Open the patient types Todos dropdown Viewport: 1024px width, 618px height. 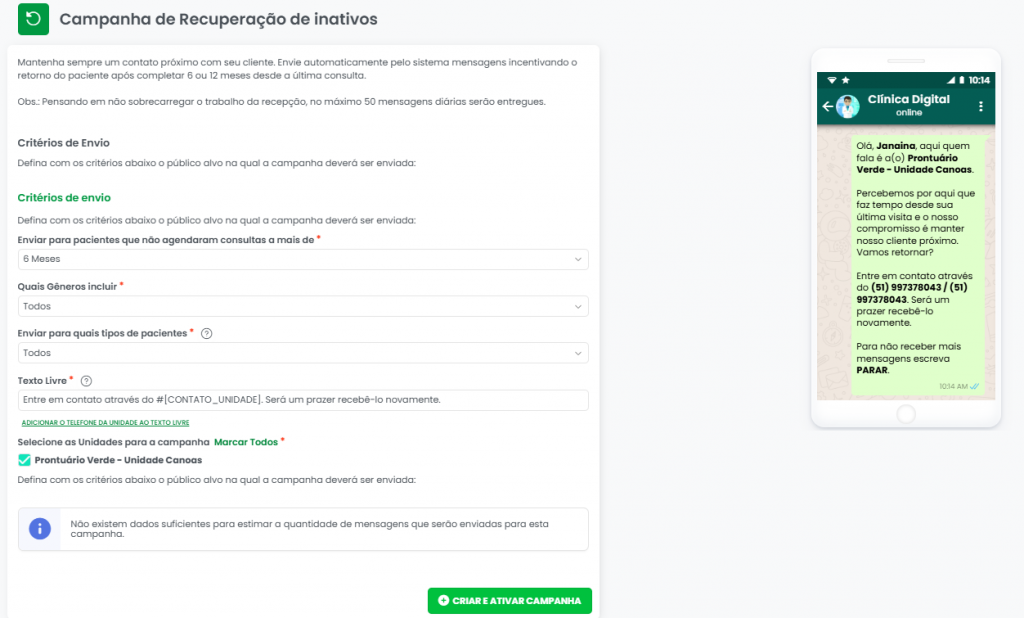coord(303,353)
